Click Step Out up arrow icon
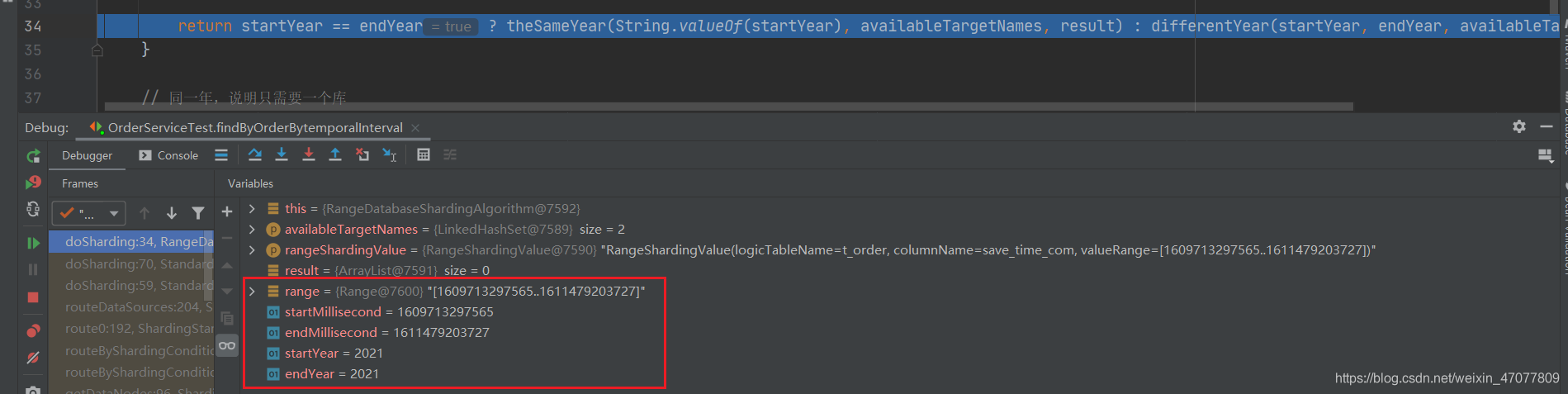Viewport: 1568px width, 394px height. tap(335, 154)
